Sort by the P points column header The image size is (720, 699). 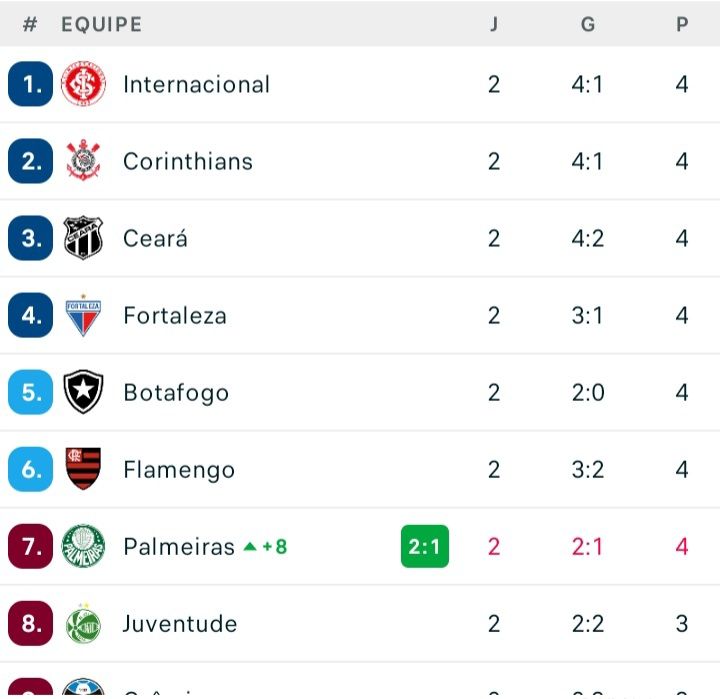coord(682,24)
